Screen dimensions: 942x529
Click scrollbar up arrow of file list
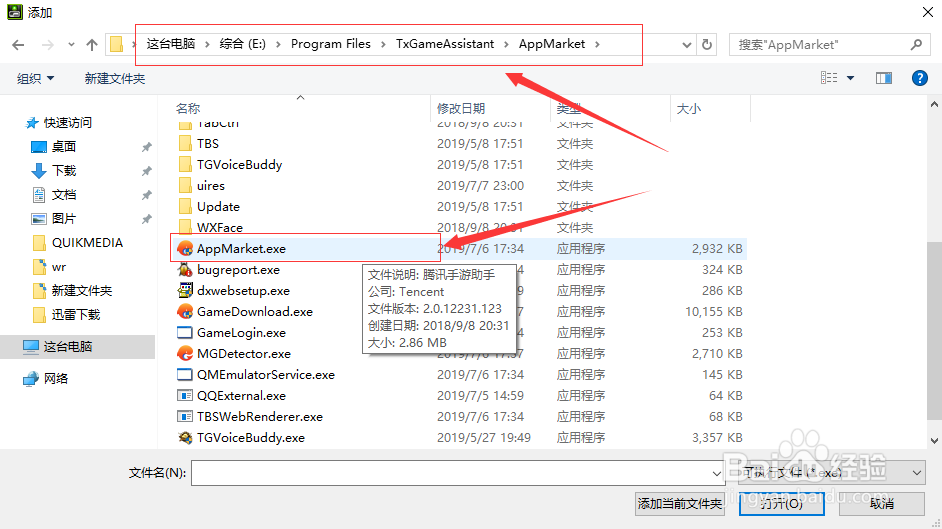coord(934,104)
